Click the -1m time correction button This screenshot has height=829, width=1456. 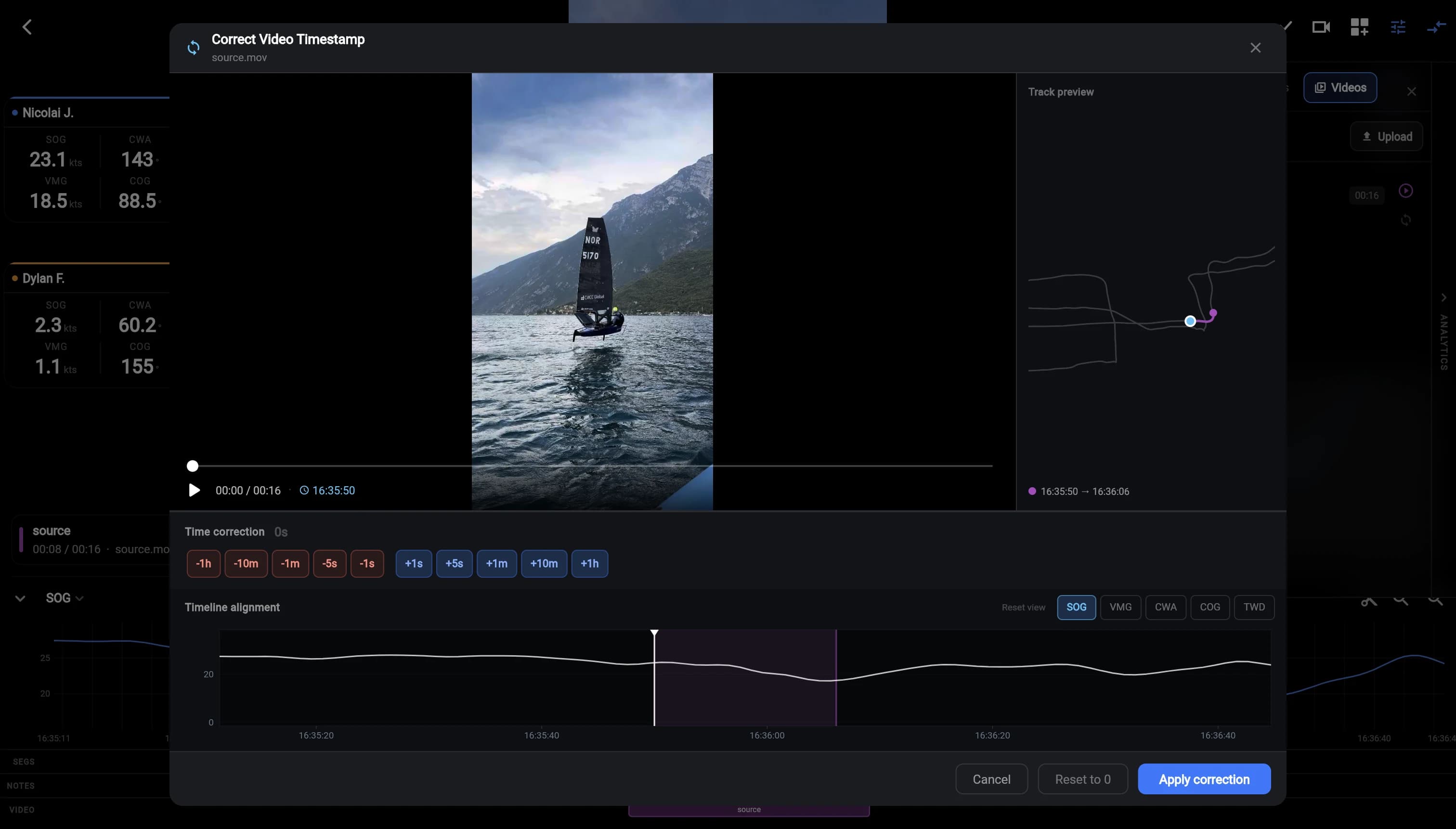click(x=290, y=564)
